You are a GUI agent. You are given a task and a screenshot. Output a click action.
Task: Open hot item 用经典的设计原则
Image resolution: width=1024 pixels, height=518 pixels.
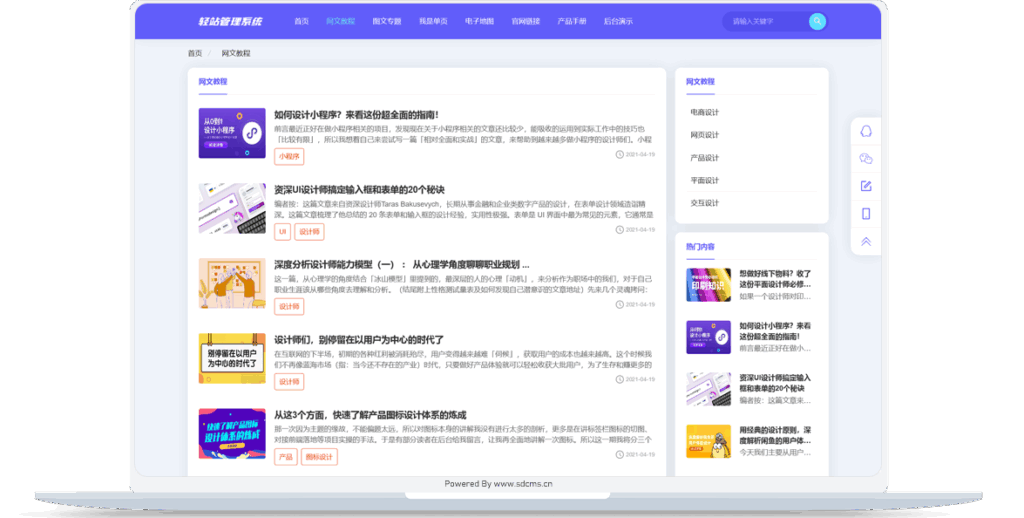click(775, 435)
